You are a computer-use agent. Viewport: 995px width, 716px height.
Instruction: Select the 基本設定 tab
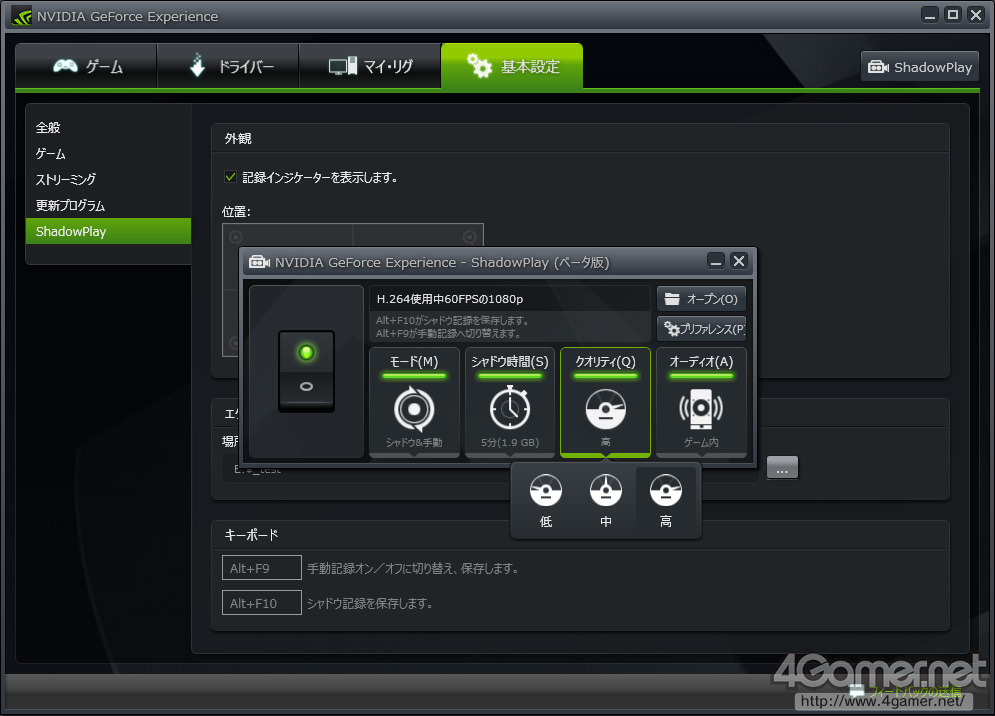[x=512, y=66]
